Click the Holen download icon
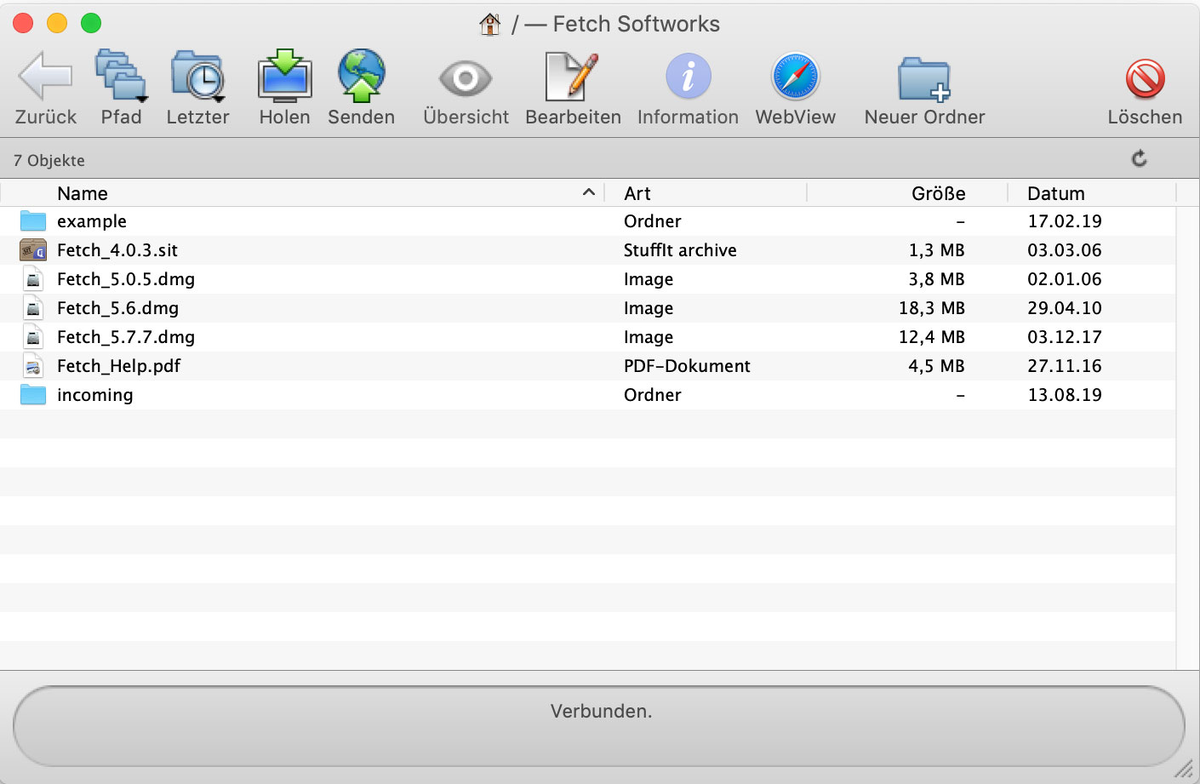 [285, 76]
